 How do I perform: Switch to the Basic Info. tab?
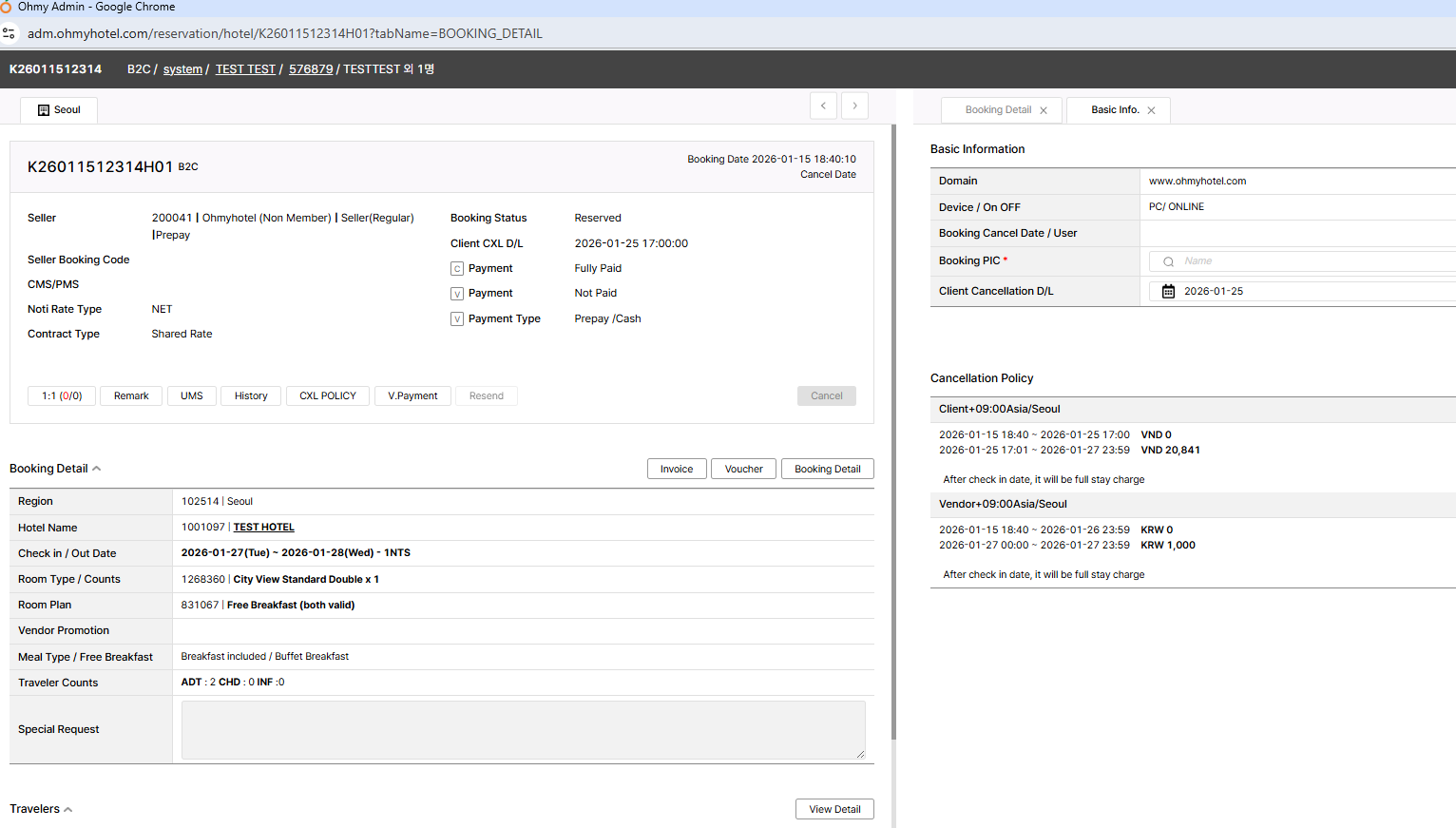point(1115,110)
